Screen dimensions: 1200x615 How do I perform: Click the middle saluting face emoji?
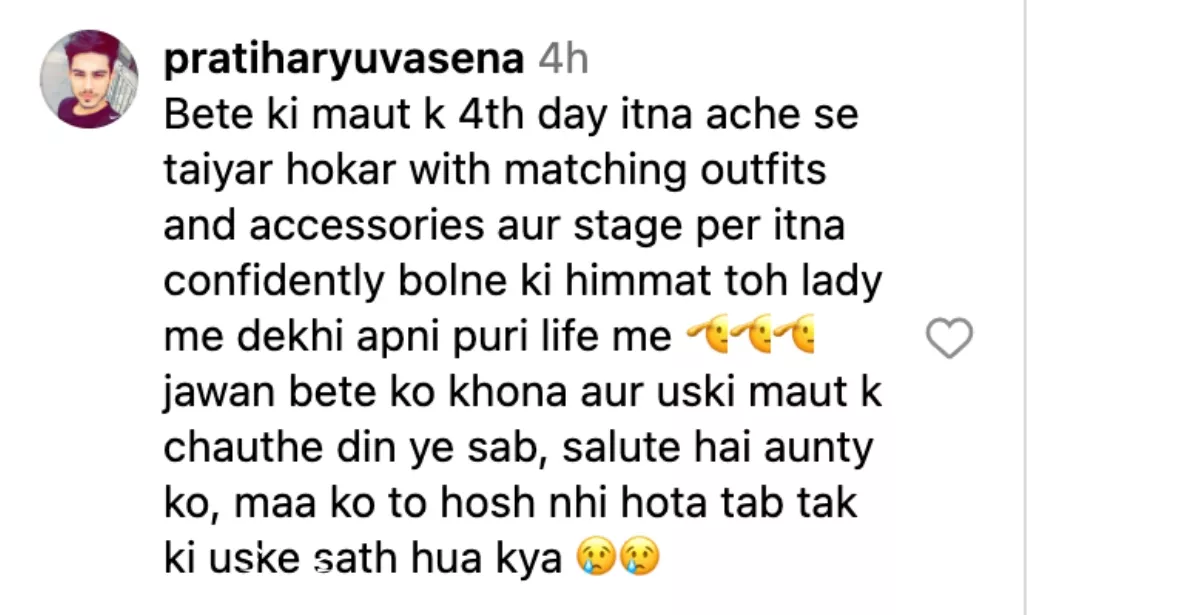pos(752,339)
